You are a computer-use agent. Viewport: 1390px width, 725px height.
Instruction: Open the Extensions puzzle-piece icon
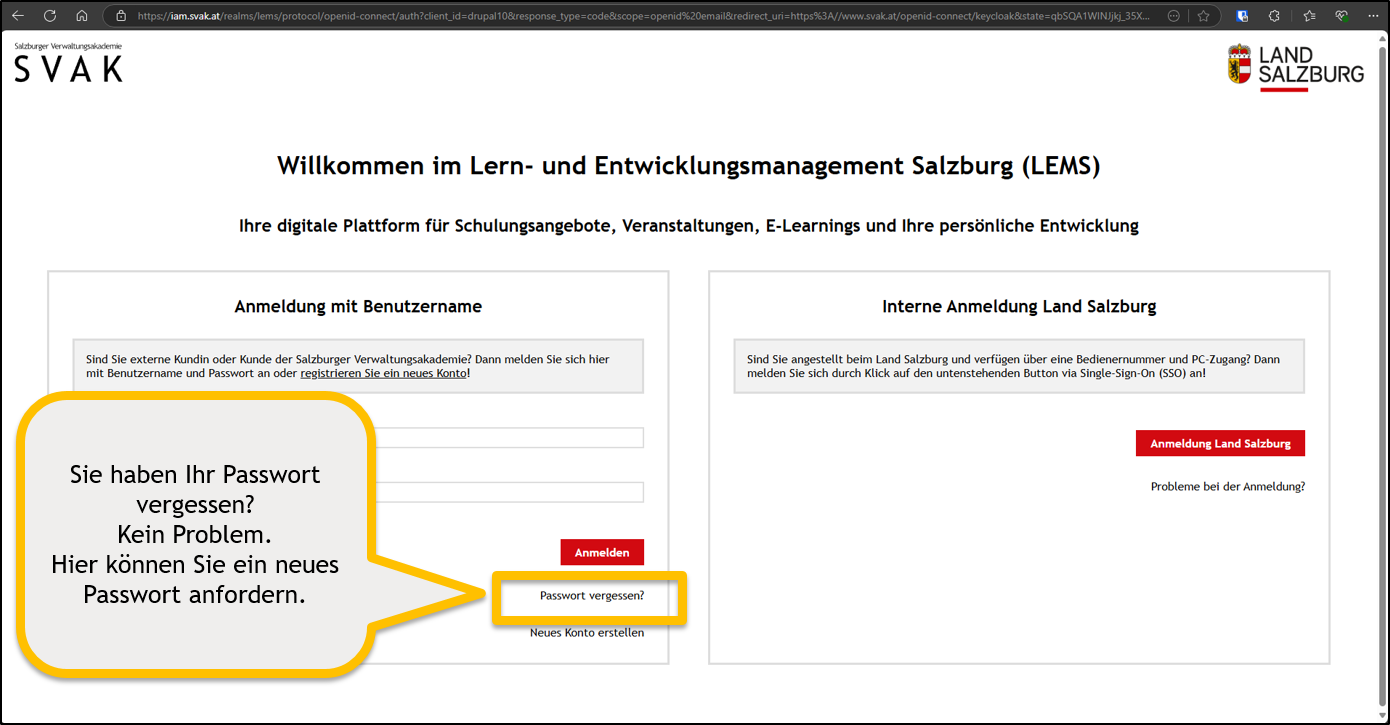coord(1274,16)
